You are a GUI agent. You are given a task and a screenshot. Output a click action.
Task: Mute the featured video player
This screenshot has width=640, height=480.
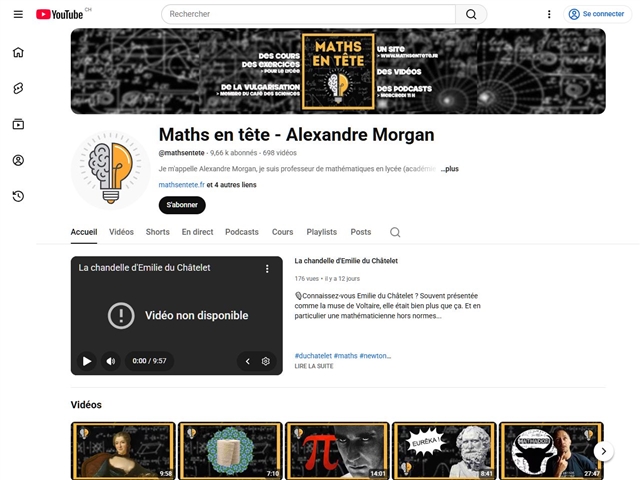111,361
